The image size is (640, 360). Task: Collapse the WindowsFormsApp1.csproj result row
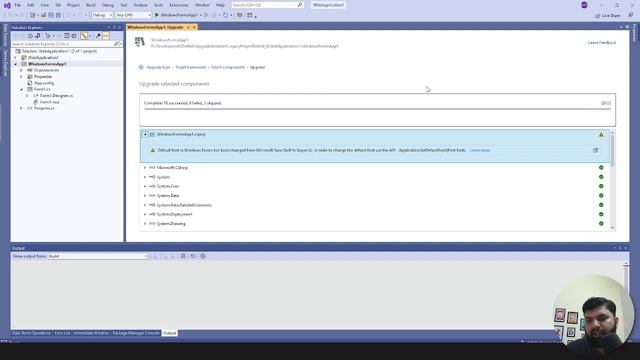[145, 134]
